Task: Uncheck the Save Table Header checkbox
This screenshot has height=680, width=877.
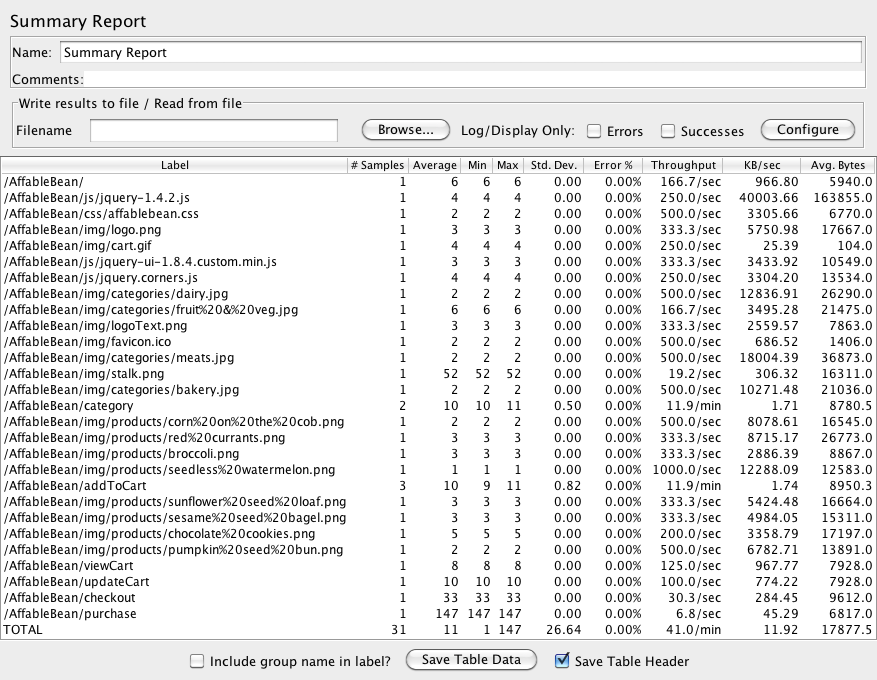Action: coord(562,660)
